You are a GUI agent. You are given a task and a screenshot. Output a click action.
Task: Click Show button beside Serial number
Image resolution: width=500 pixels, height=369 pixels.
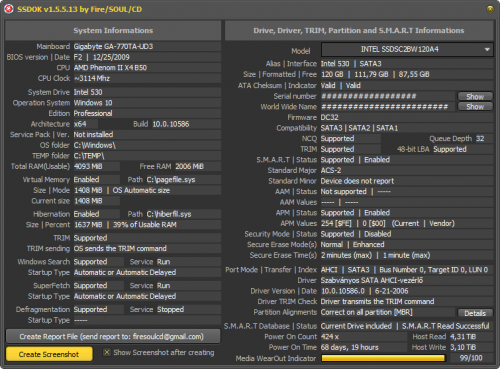click(475, 96)
